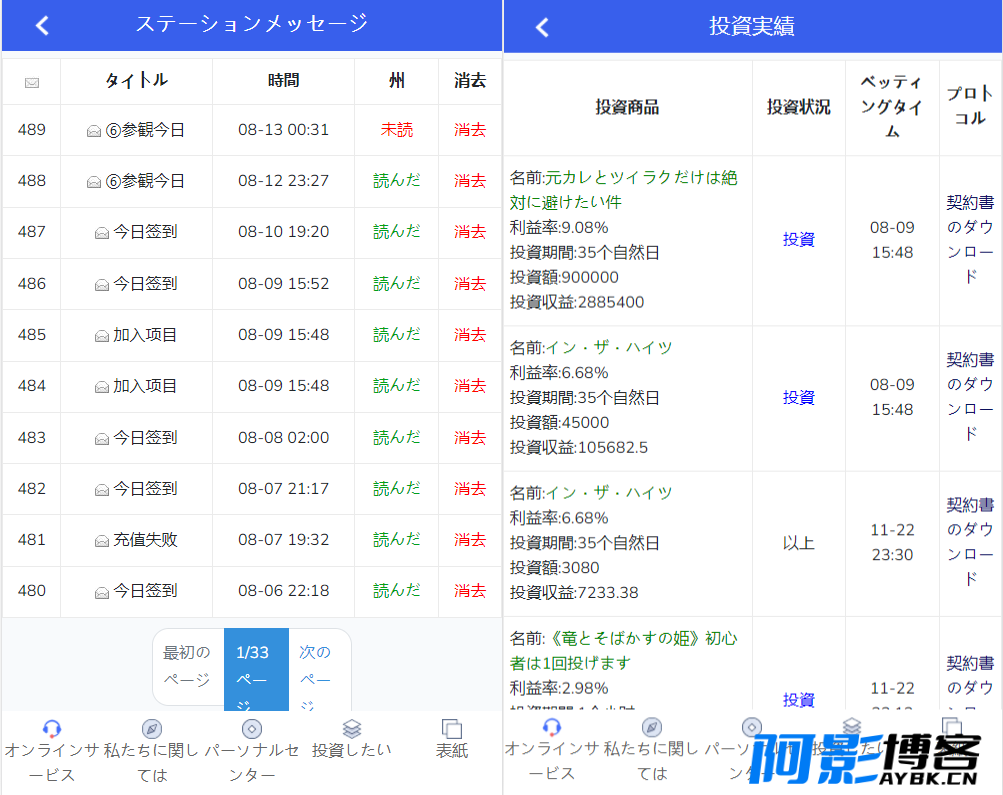Select current page 1/33 indicator
Image resolution: width=1003 pixels, height=795 pixels.
[x=256, y=670]
